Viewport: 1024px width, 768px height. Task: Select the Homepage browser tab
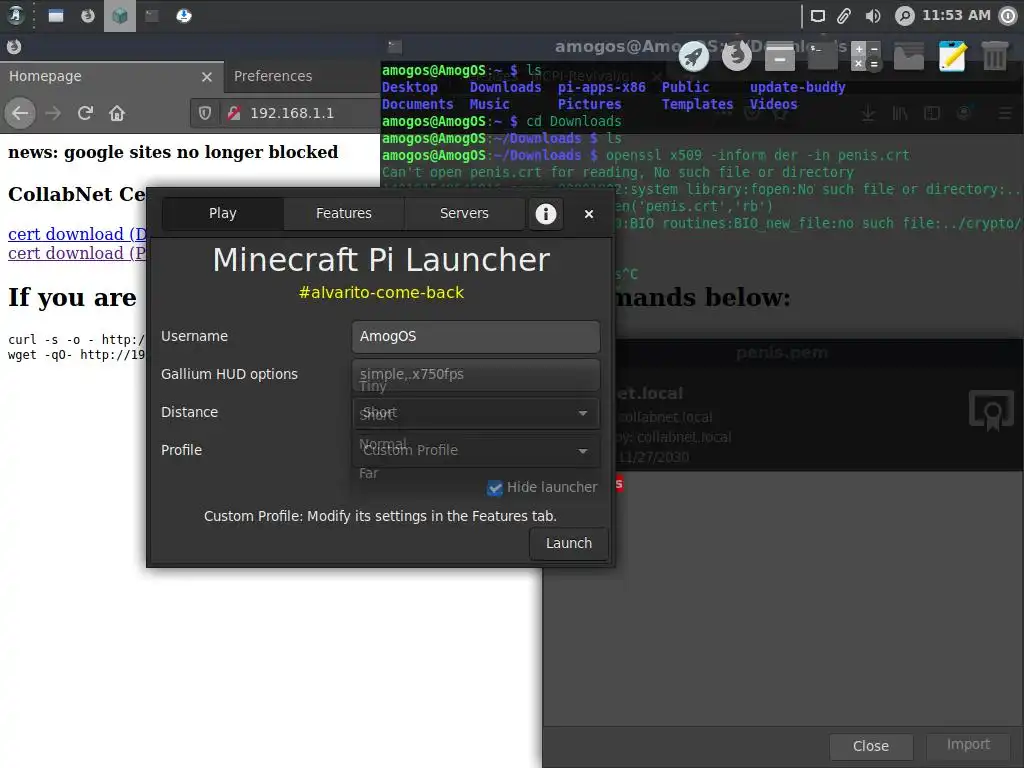(x=112, y=76)
